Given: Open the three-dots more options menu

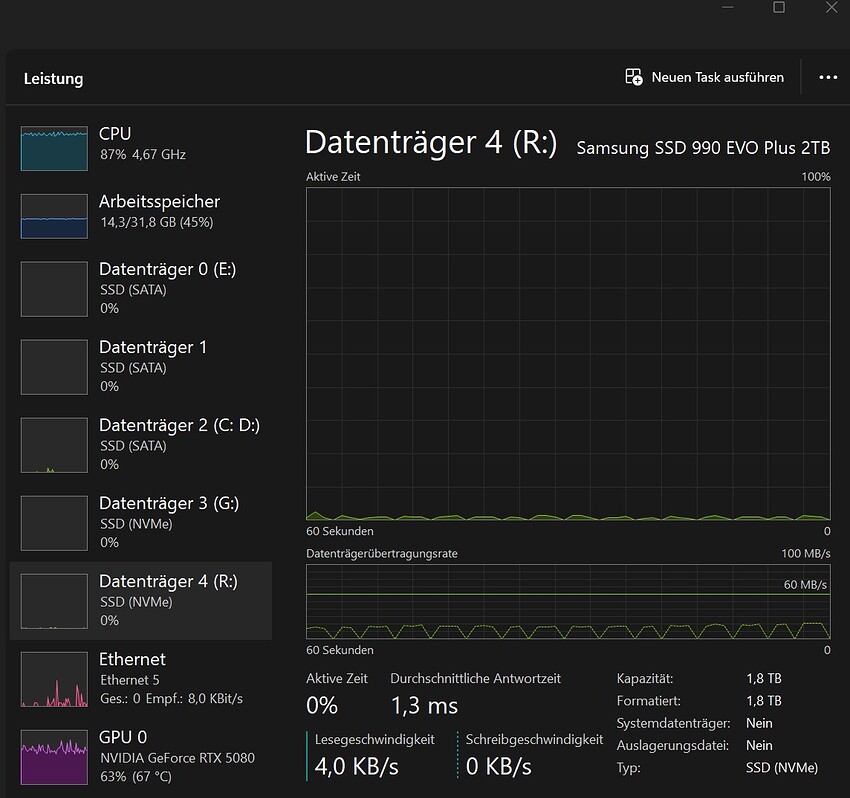Looking at the screenshot, I should (828, 77).
